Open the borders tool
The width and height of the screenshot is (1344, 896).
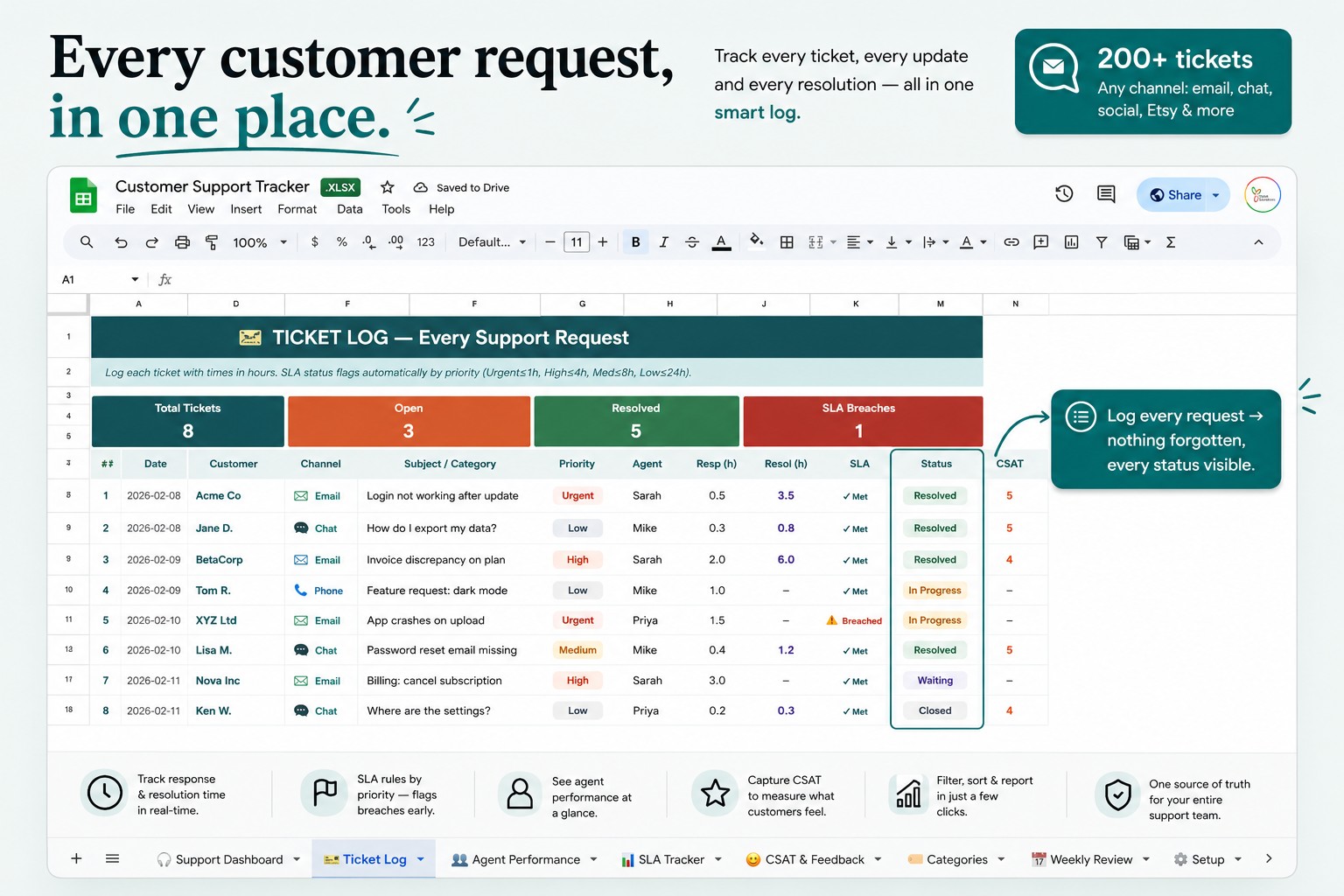(x=787, y=242)
